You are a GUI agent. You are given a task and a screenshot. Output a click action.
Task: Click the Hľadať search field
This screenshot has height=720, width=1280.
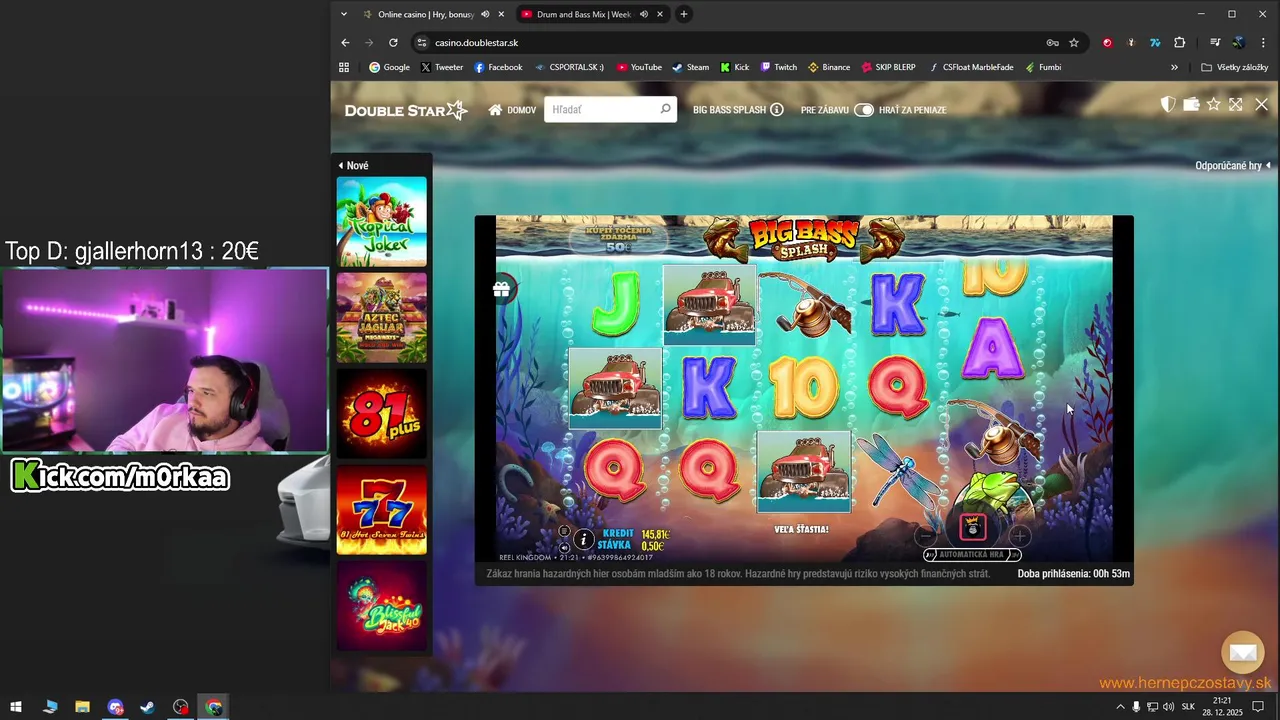click(x=610, y=109)
